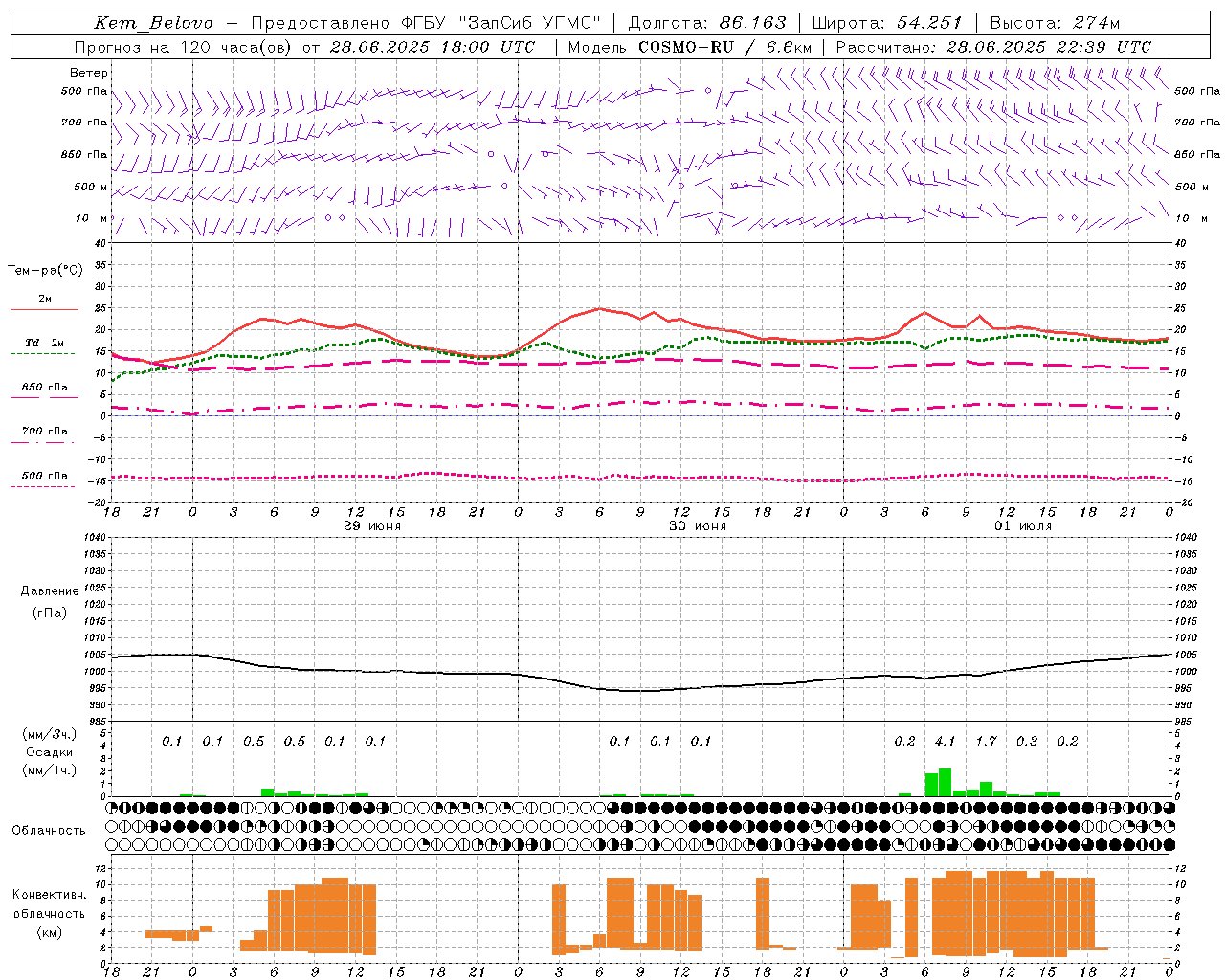Select the latitude value 54.251
The image size is (1225, 980).
[929, 23]
